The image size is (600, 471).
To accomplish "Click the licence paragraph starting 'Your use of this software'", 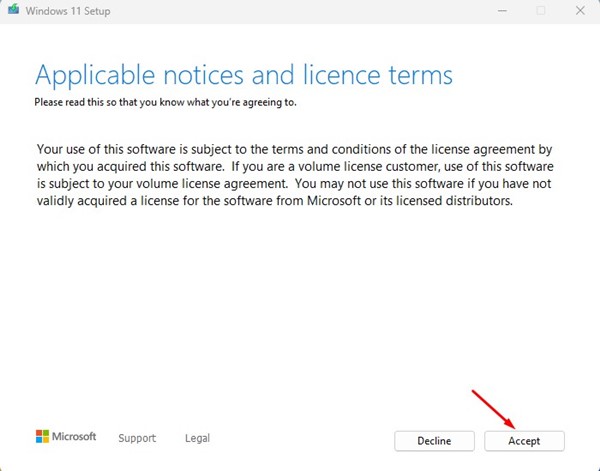I will [295, 175].
